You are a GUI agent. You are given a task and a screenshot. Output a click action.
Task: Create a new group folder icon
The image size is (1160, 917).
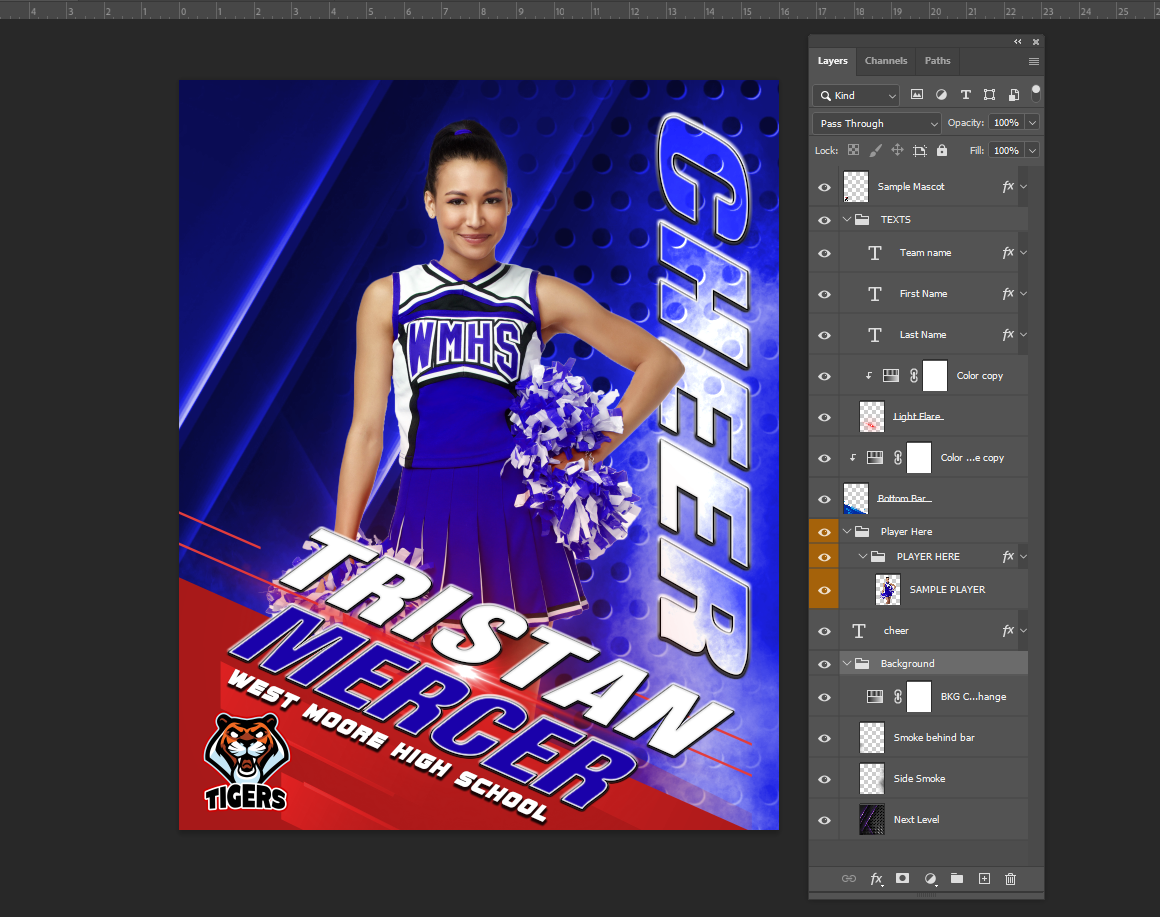pos(957,879)
